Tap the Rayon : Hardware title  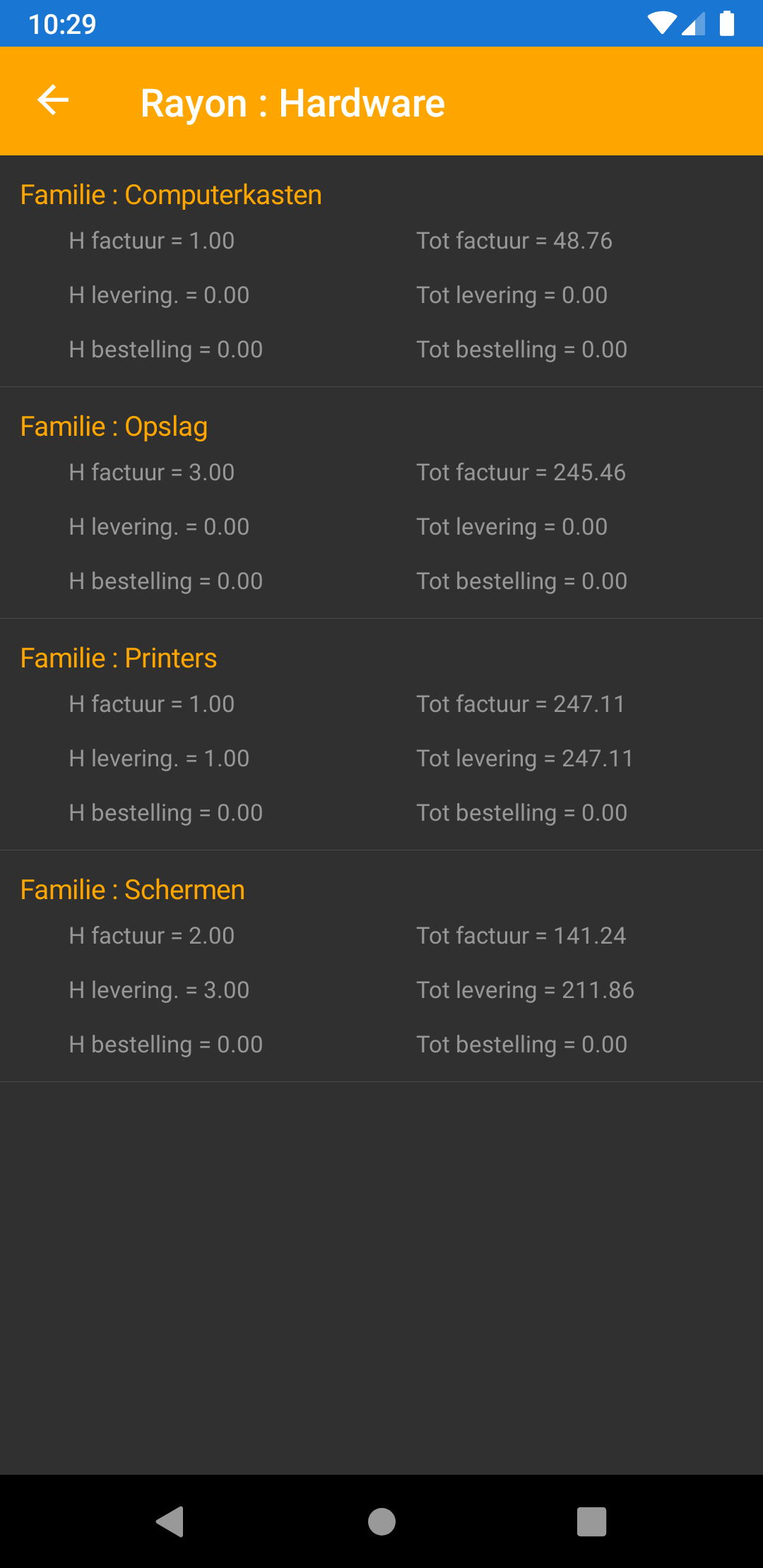click(x=292, y=103)
